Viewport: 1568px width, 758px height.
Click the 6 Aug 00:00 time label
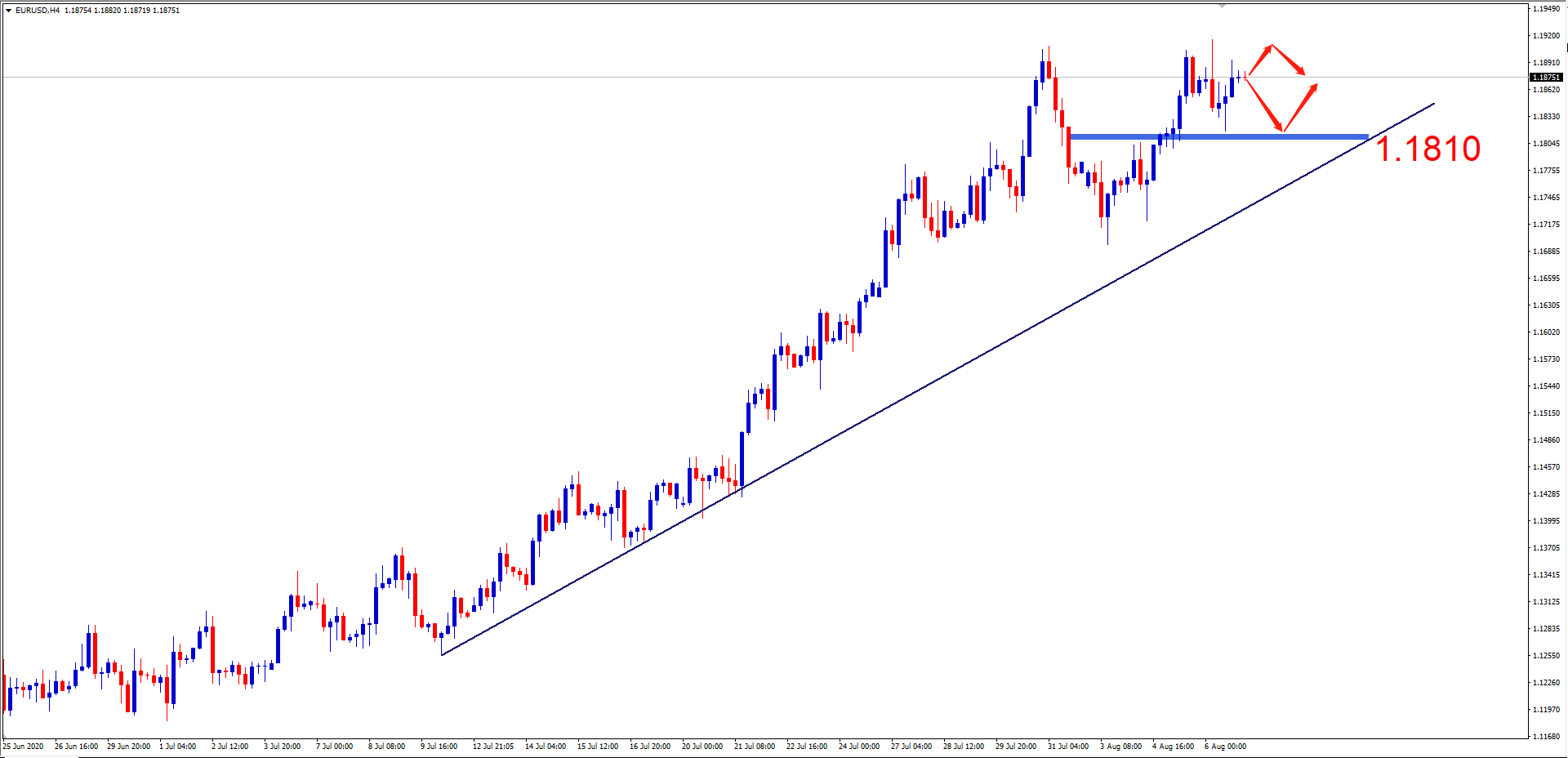coord(1225,747)
